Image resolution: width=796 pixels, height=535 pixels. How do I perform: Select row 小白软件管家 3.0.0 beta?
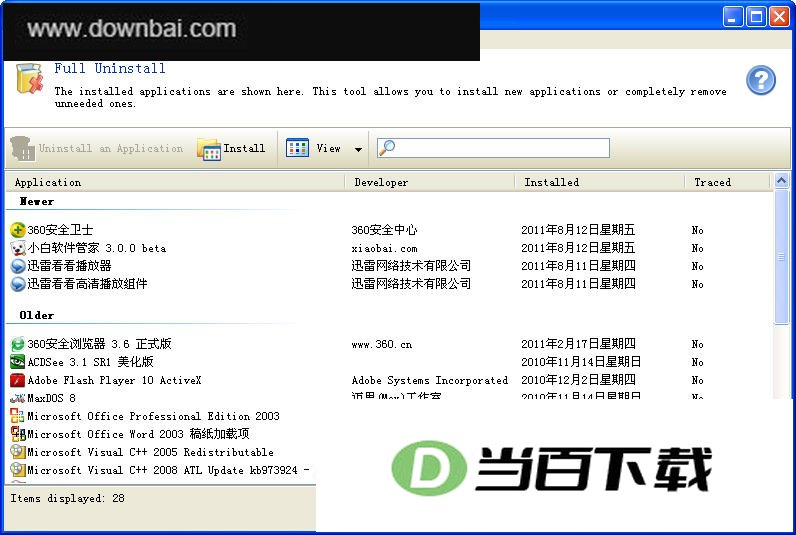[x=96, y=248]
